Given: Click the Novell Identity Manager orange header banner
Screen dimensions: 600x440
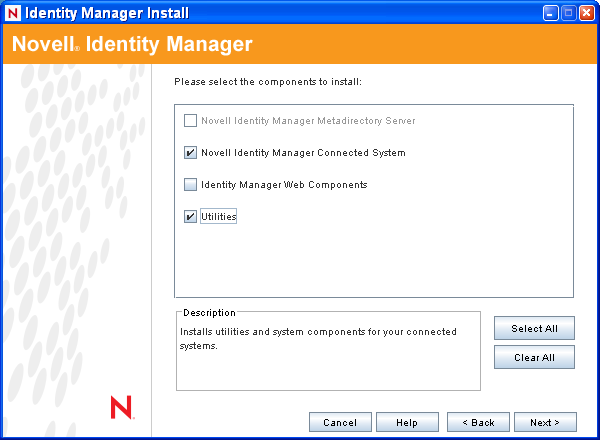Looking at the screenshot, I should pyautogui.click(x=300, y=45).
